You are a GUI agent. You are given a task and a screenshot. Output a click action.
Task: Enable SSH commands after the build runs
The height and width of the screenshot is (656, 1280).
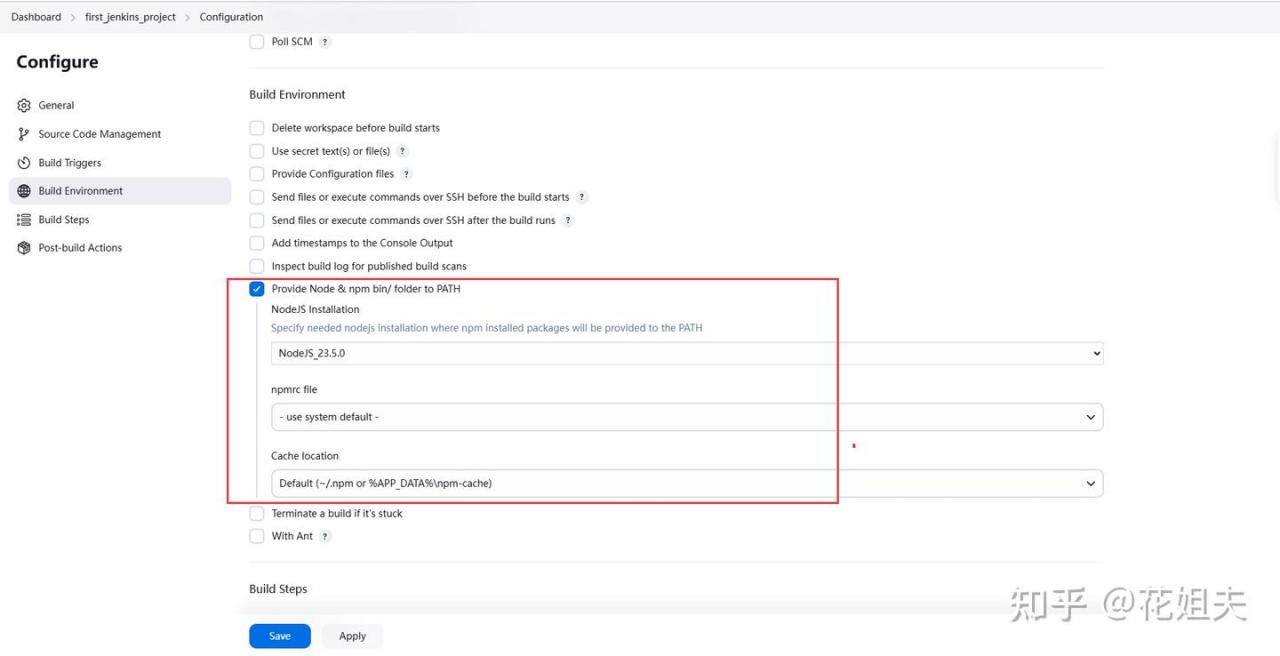click(257, 220)
